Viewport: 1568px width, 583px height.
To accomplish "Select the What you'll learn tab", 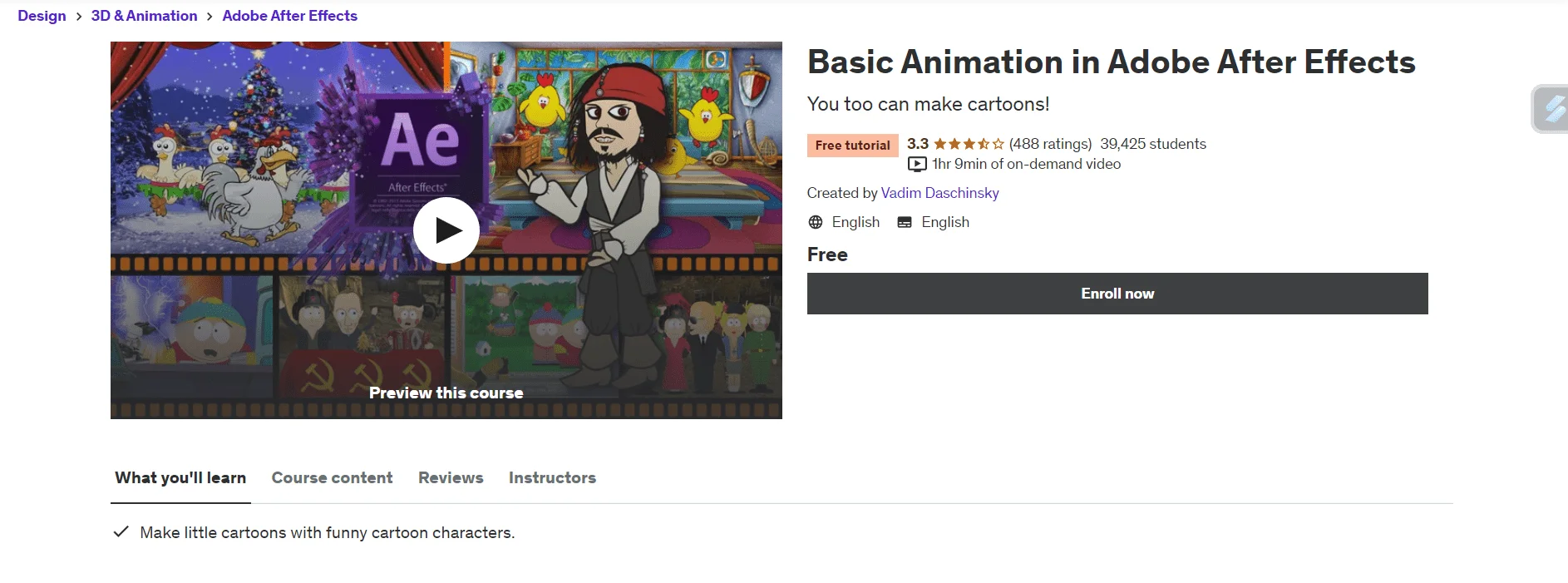I will click(x=180, y=478).
